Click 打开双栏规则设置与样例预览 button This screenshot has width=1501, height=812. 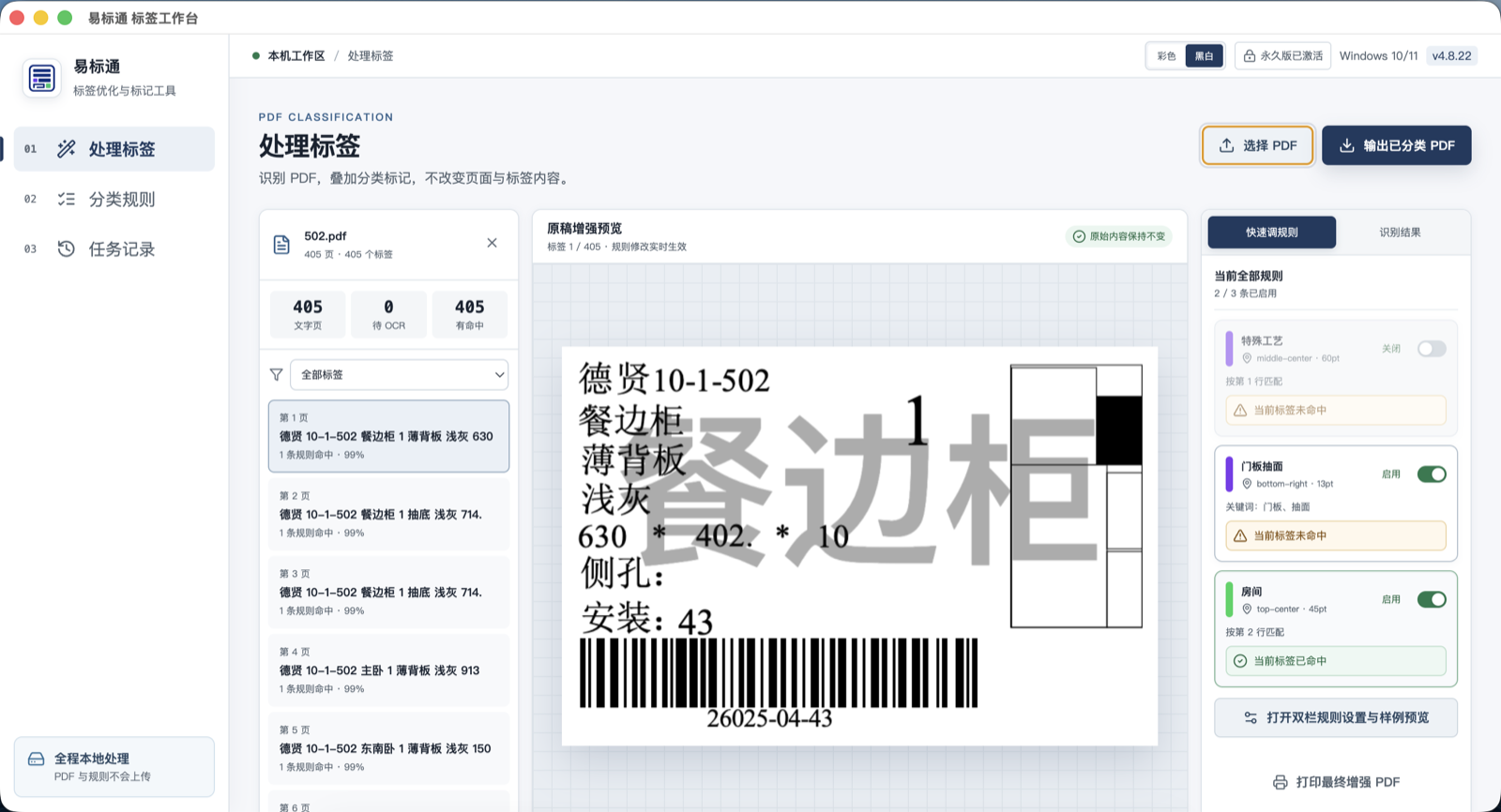(1336, 717)
